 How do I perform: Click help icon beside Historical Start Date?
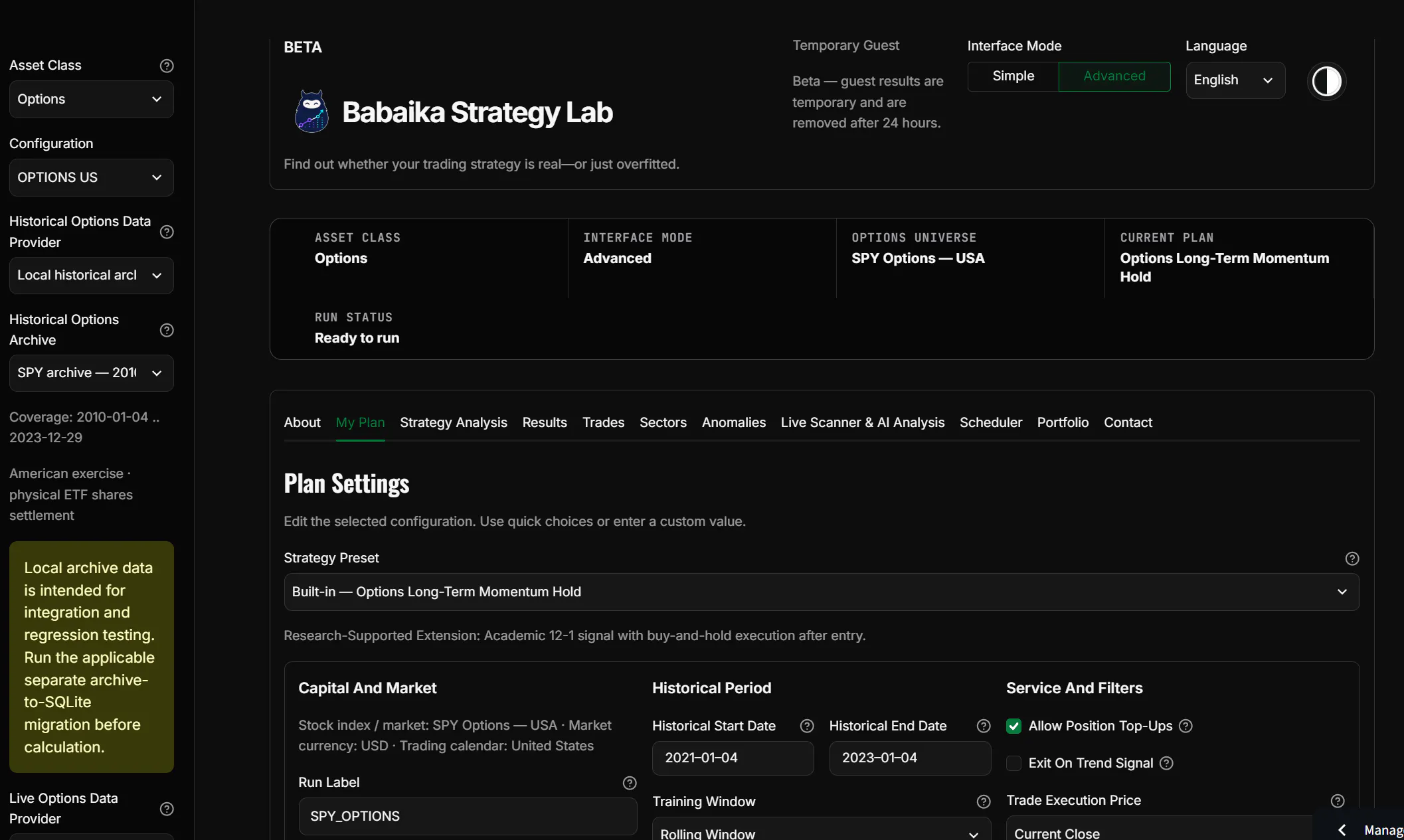pos(806,726)
